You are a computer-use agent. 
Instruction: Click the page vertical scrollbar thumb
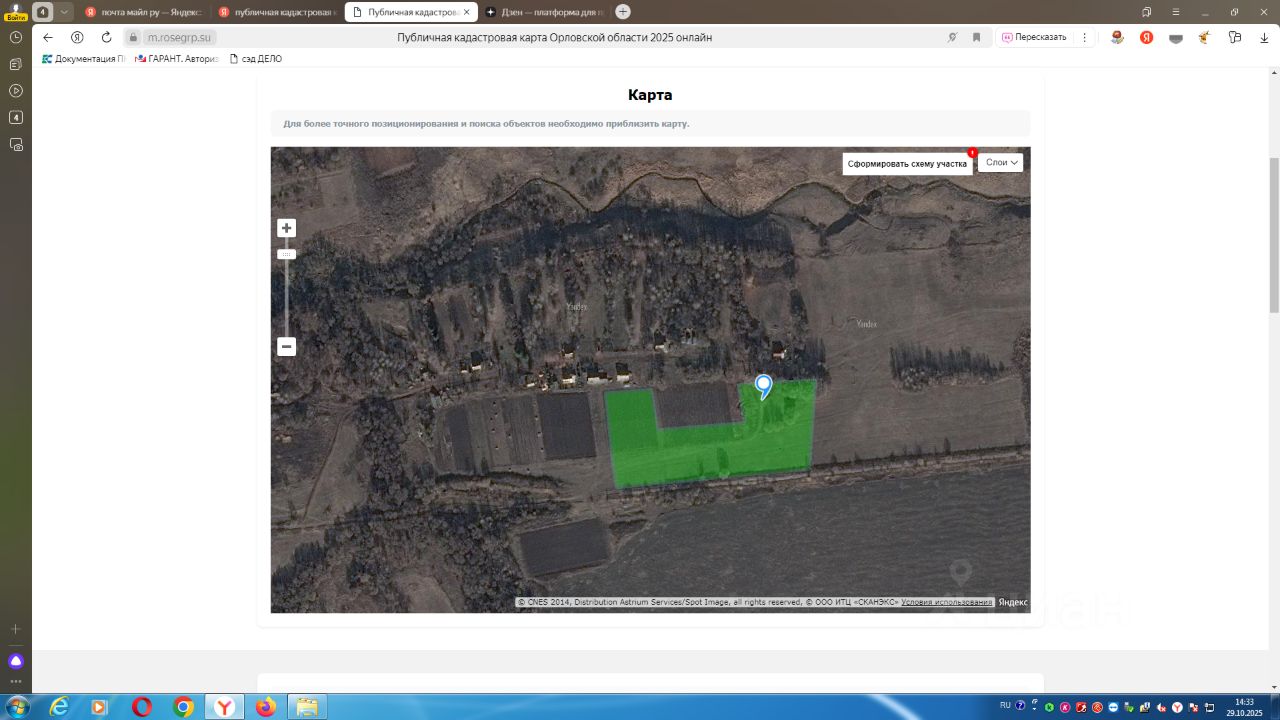(1274, 235)
